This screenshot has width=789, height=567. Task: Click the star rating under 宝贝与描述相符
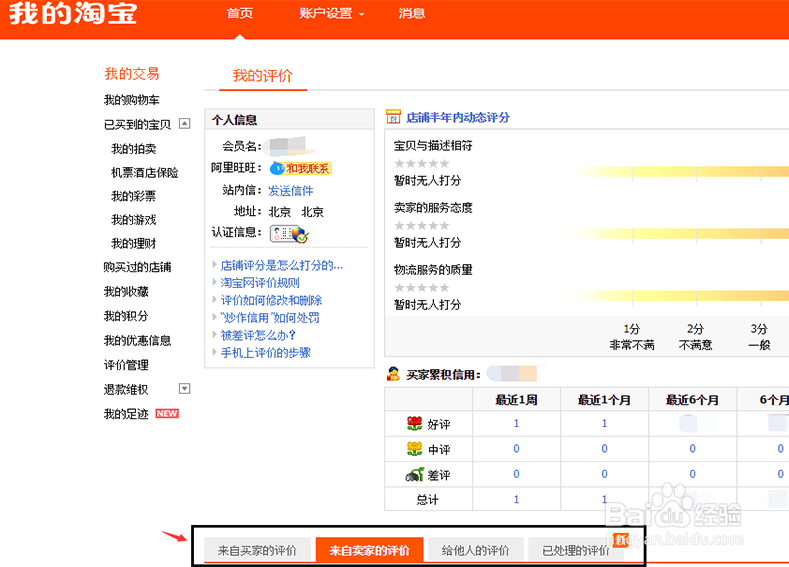(x=422, y=164)
